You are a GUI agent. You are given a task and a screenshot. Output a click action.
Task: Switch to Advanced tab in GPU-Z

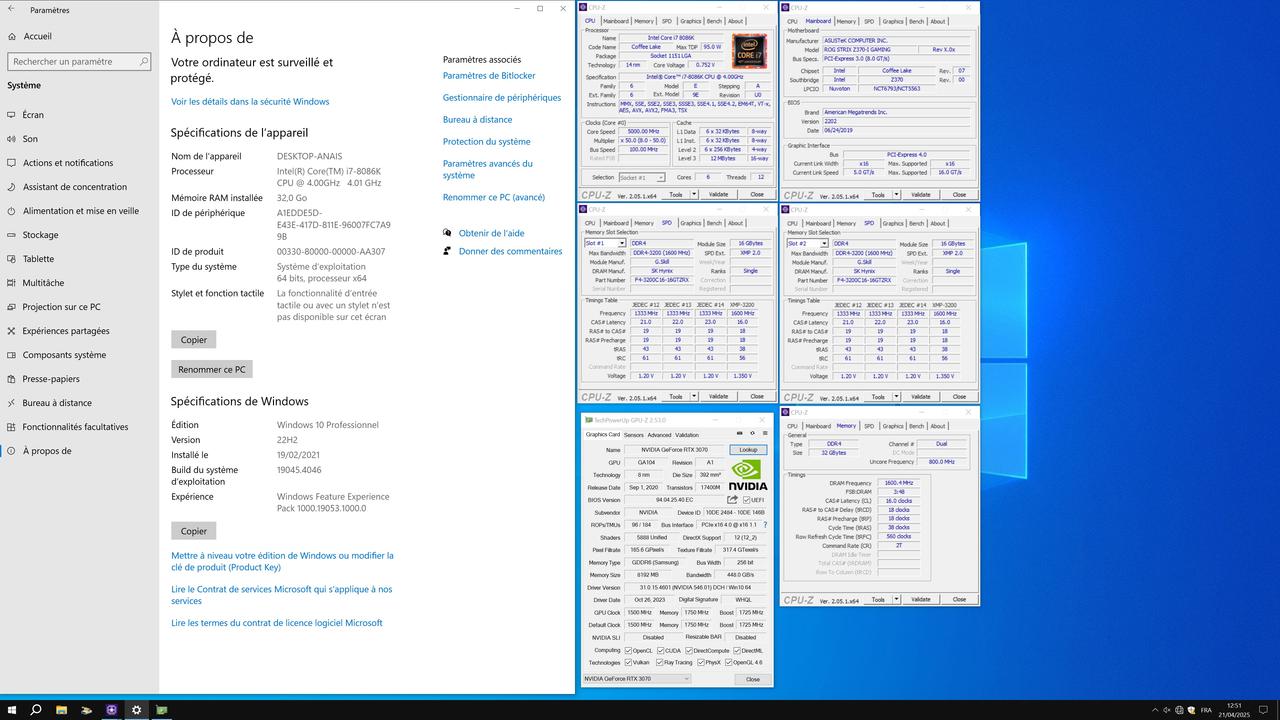point(659,435)
